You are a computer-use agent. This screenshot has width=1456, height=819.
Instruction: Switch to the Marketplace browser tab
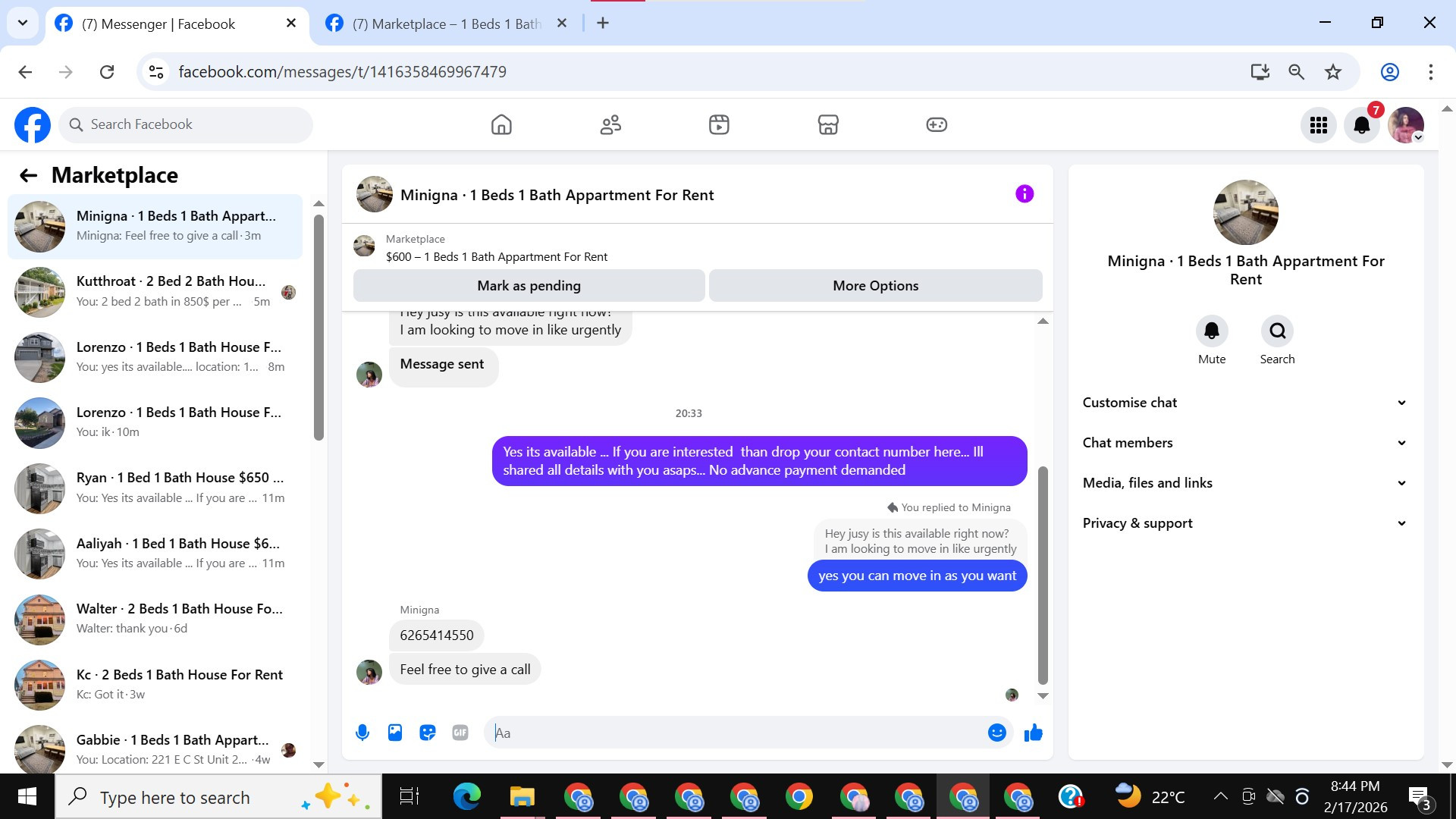tap(446, 24)
